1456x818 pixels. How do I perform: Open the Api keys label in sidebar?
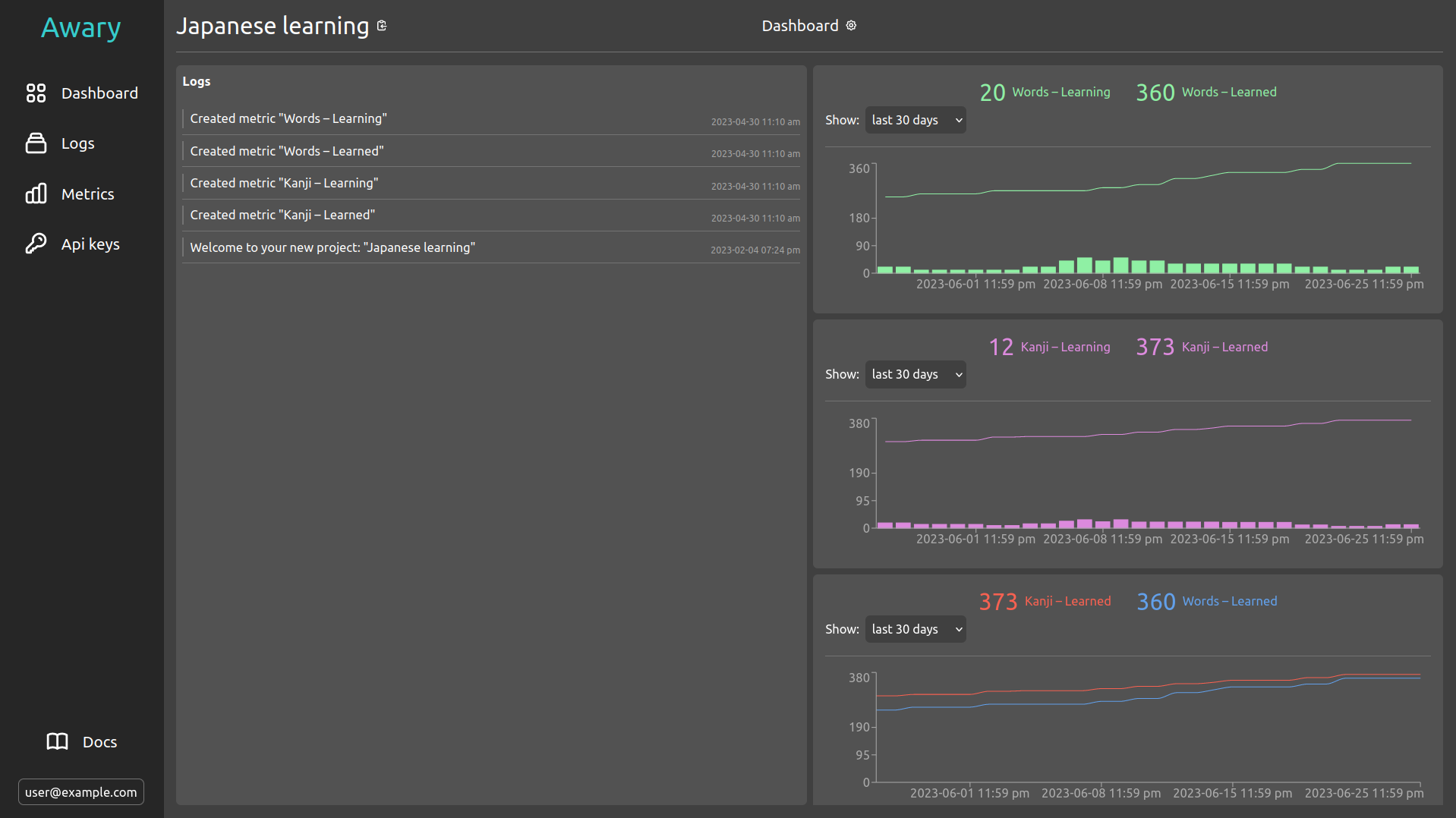(90, 244)
